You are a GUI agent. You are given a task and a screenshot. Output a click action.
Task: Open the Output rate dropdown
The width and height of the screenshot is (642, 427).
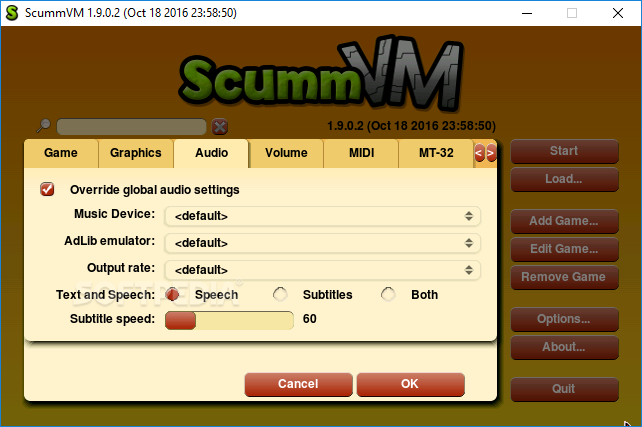(x=322, y=270)
